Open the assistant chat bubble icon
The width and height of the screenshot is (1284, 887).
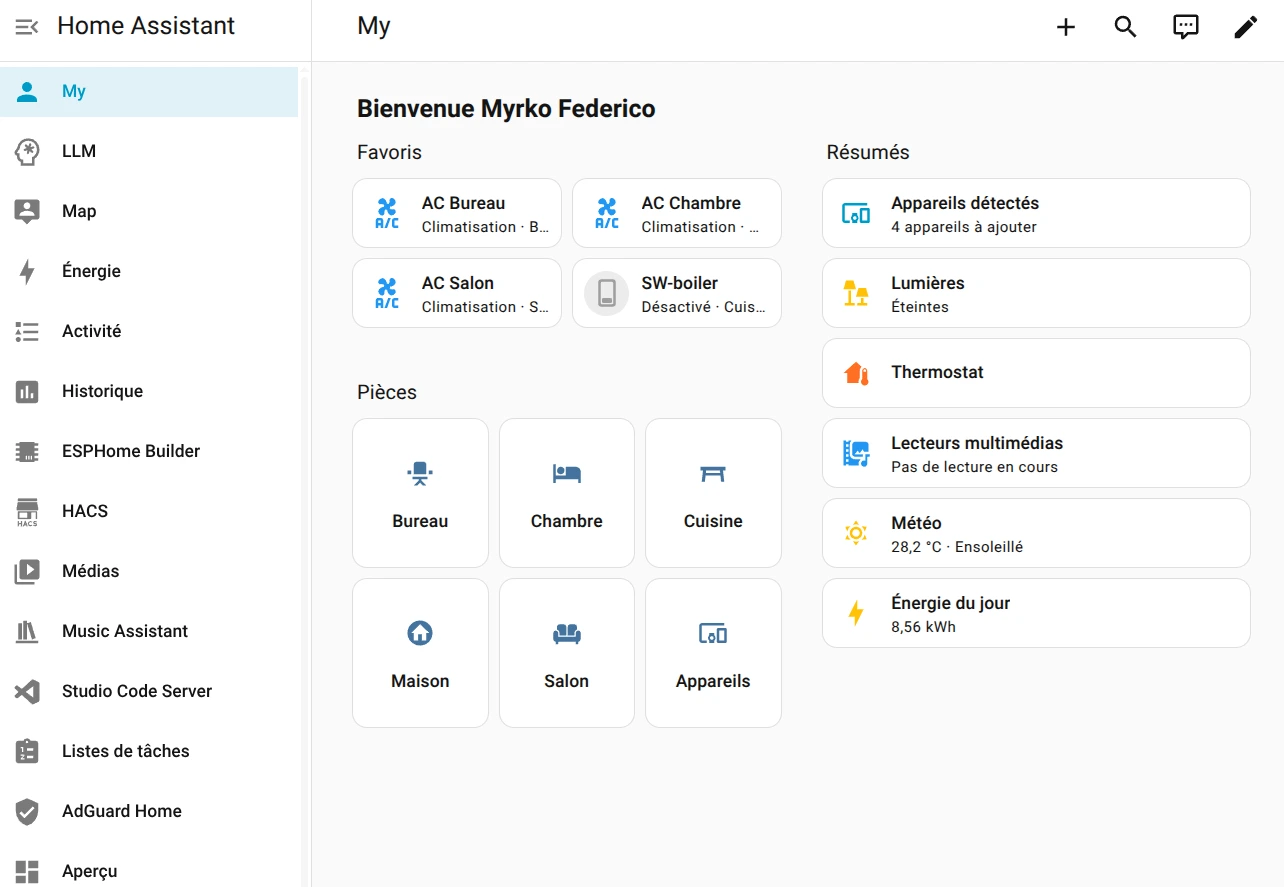click(x=1185, y=27)
